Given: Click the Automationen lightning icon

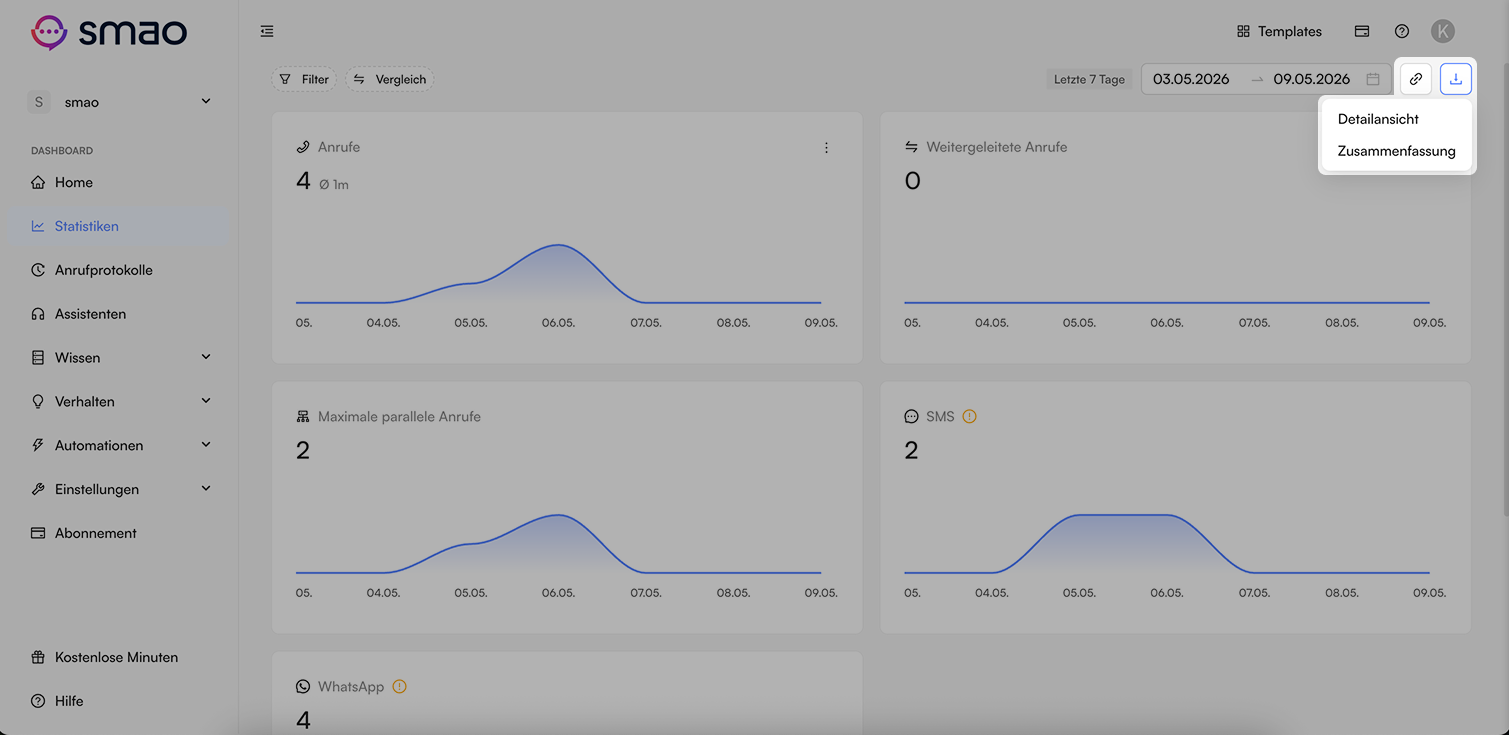Looking at the screenshot, I should pyautogui.click(x=38, y=445).
